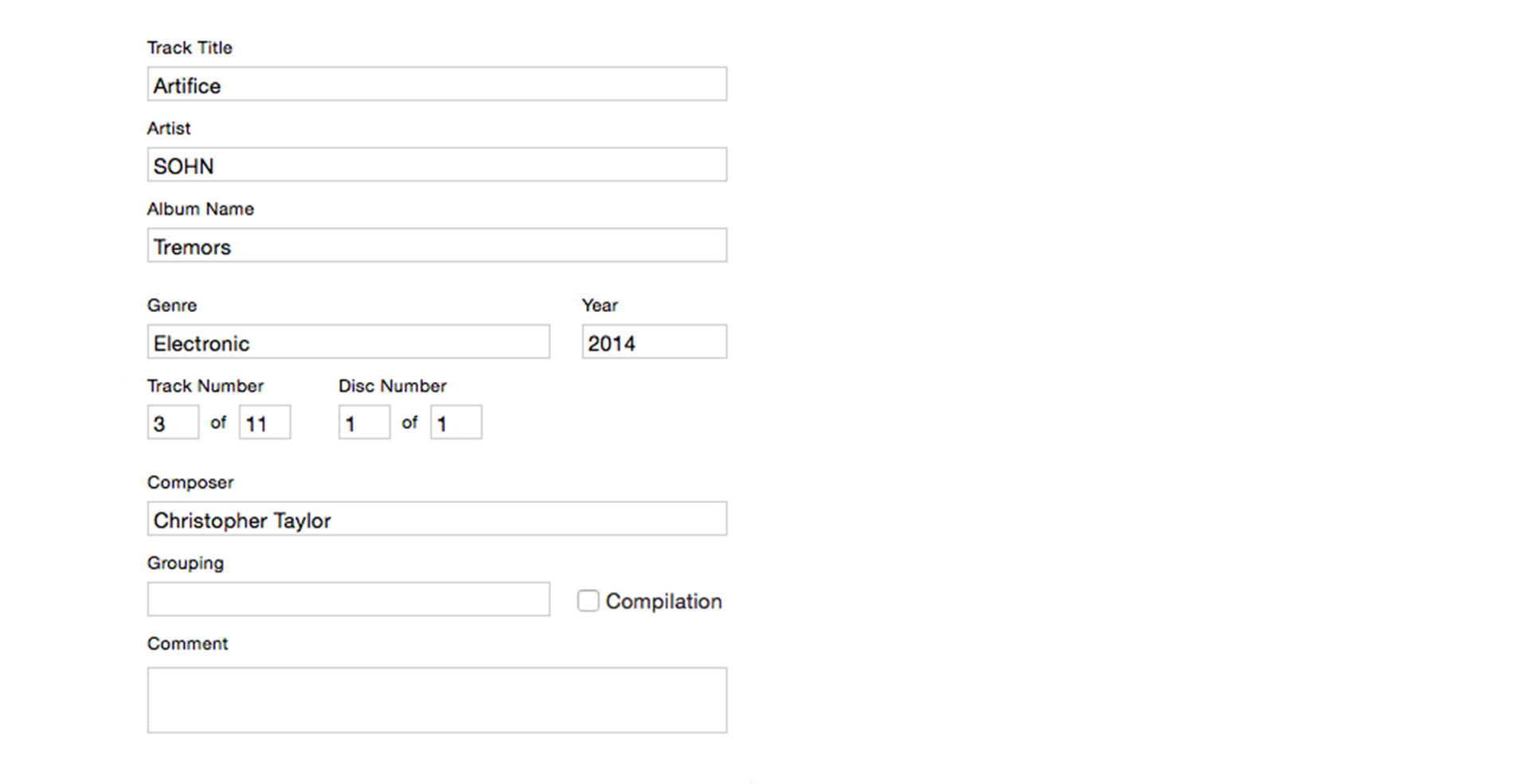Enable the Compilation checkbox
Screen dimensions: 1529x784
coord(588,601)
